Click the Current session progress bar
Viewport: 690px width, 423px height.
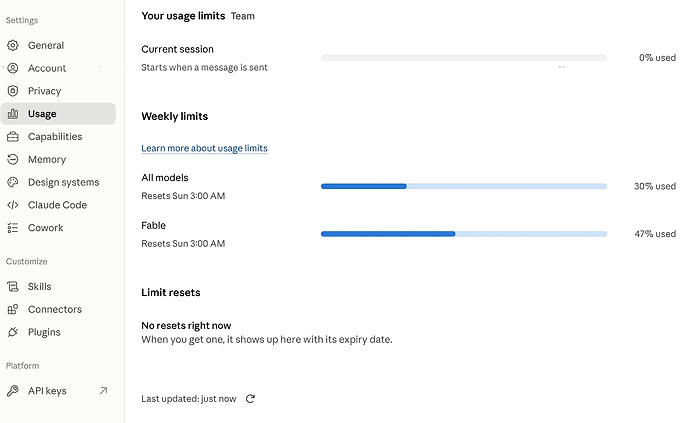[464, 58]
